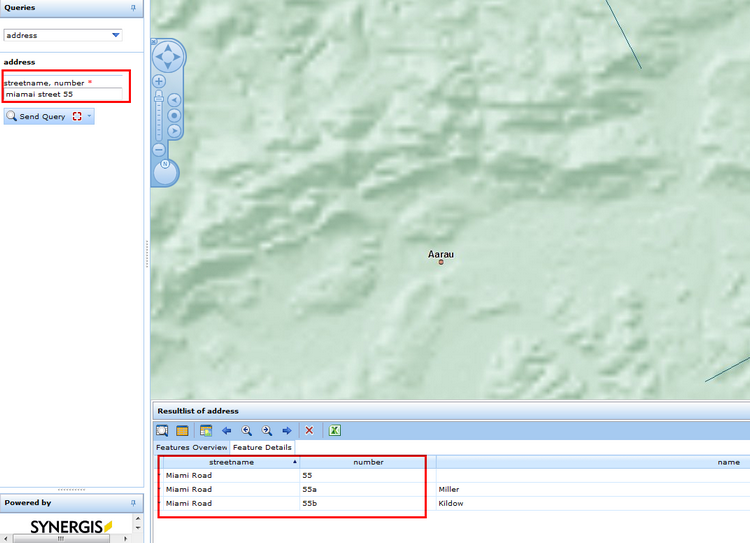750x543 pixels.
Task: Sort by the name column header
Action: coord(593,462)
